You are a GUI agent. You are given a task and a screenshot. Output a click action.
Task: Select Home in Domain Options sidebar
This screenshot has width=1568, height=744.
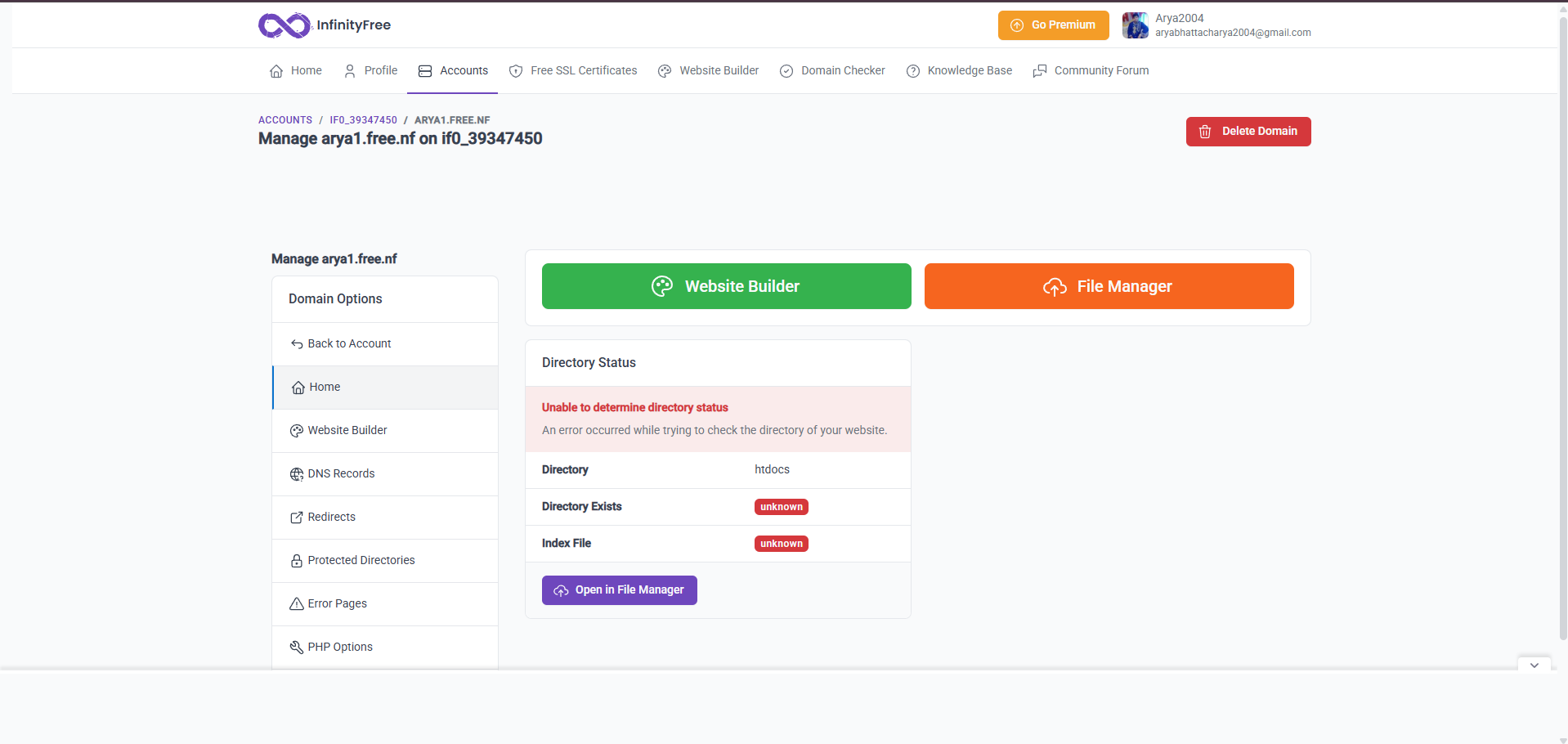pyautogui.click(x=385, y=388)
